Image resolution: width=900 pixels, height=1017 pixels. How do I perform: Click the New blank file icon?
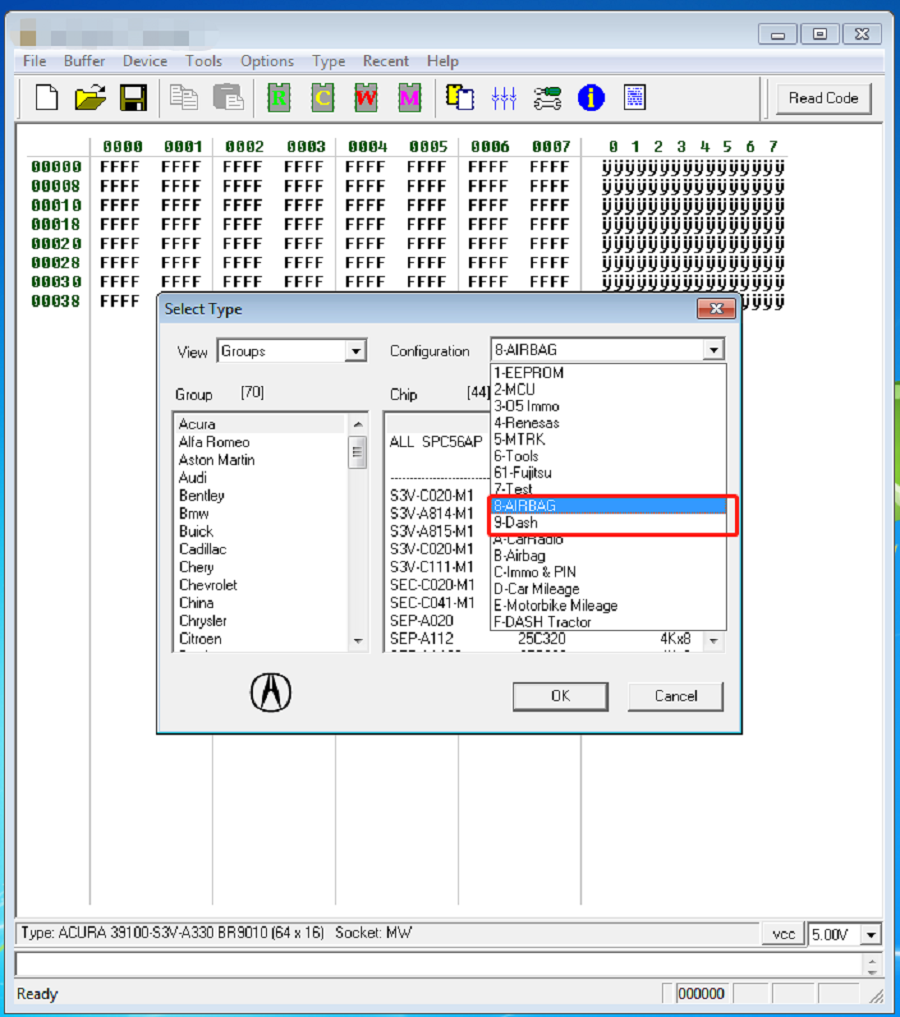(x=46, y=98)
